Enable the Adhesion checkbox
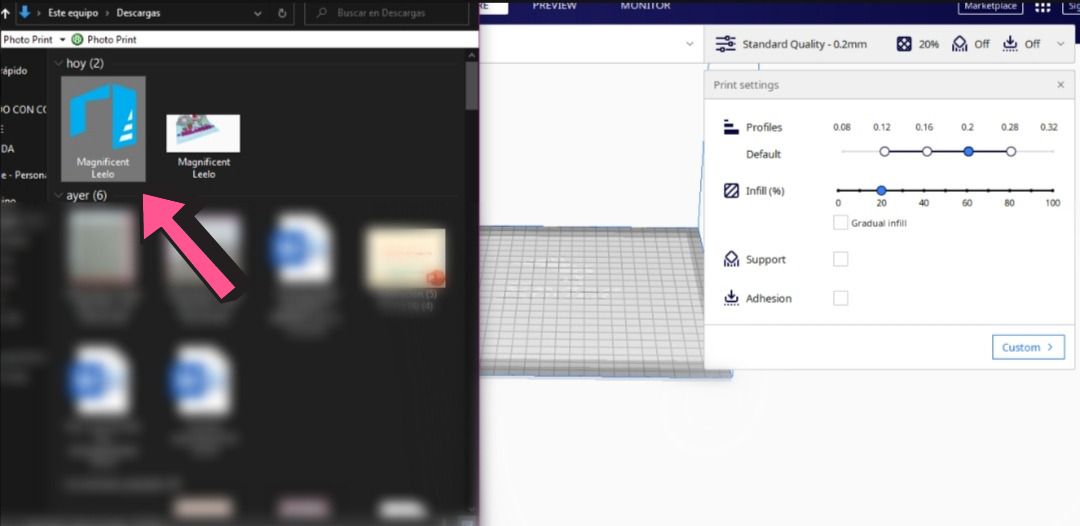The image size is (1080, 526). 840,298
